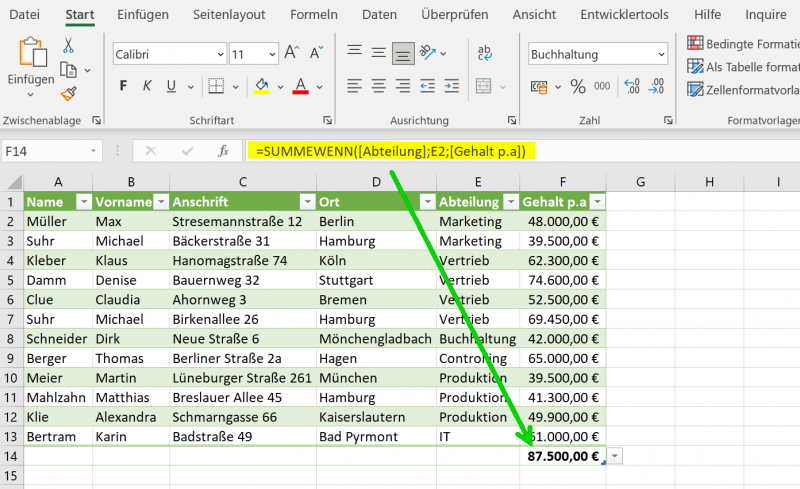Apply the red font color A
The image size is (800, 489).
(x=301, y=86)
